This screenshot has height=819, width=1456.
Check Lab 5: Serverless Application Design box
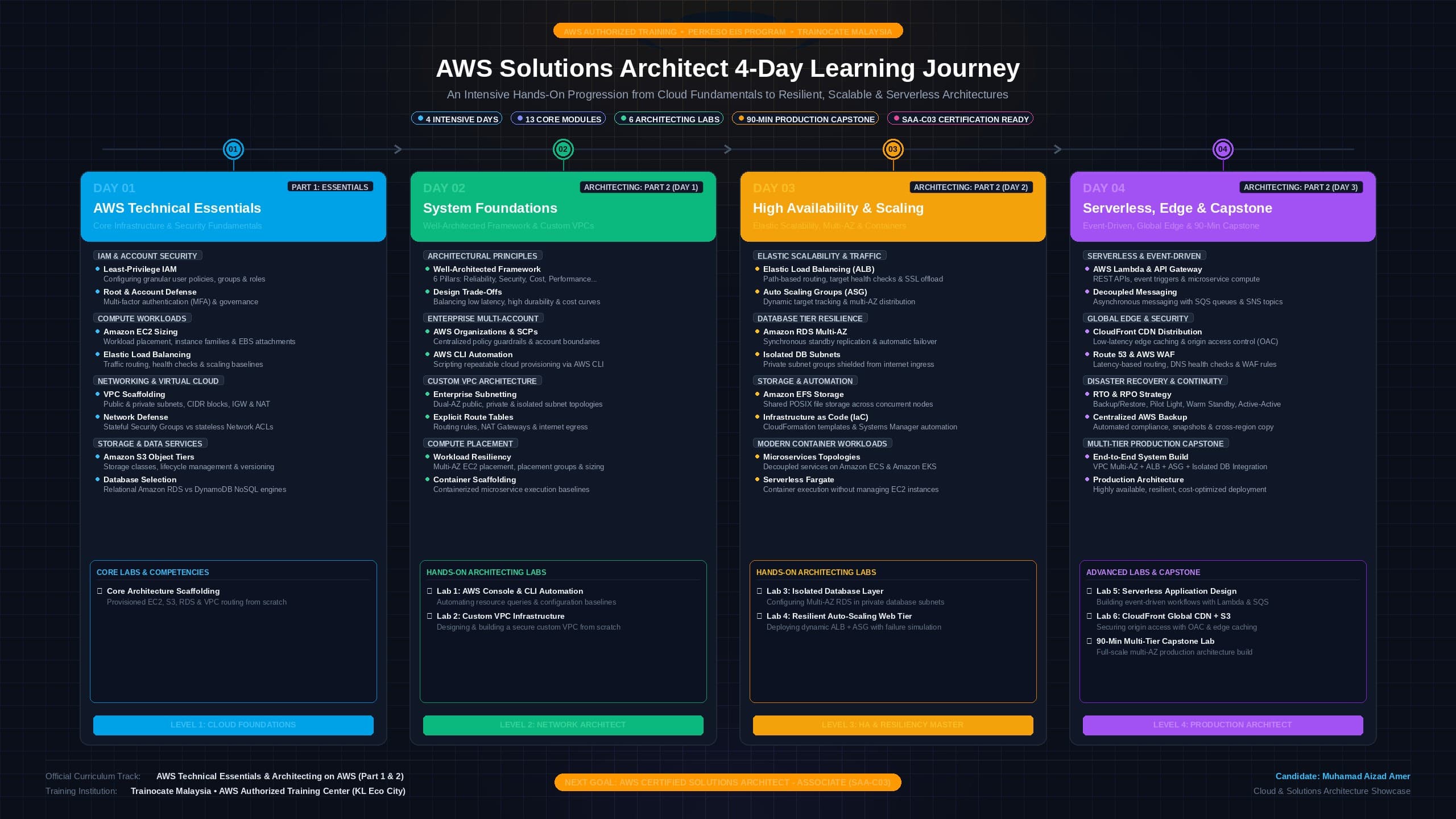[1090, 591]
